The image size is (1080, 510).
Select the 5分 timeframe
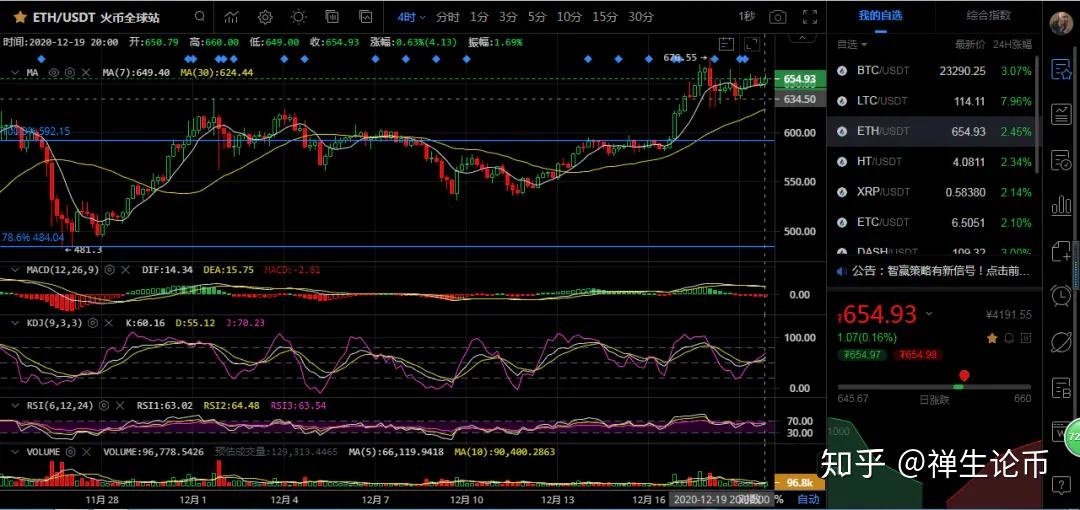pos(537,17)
